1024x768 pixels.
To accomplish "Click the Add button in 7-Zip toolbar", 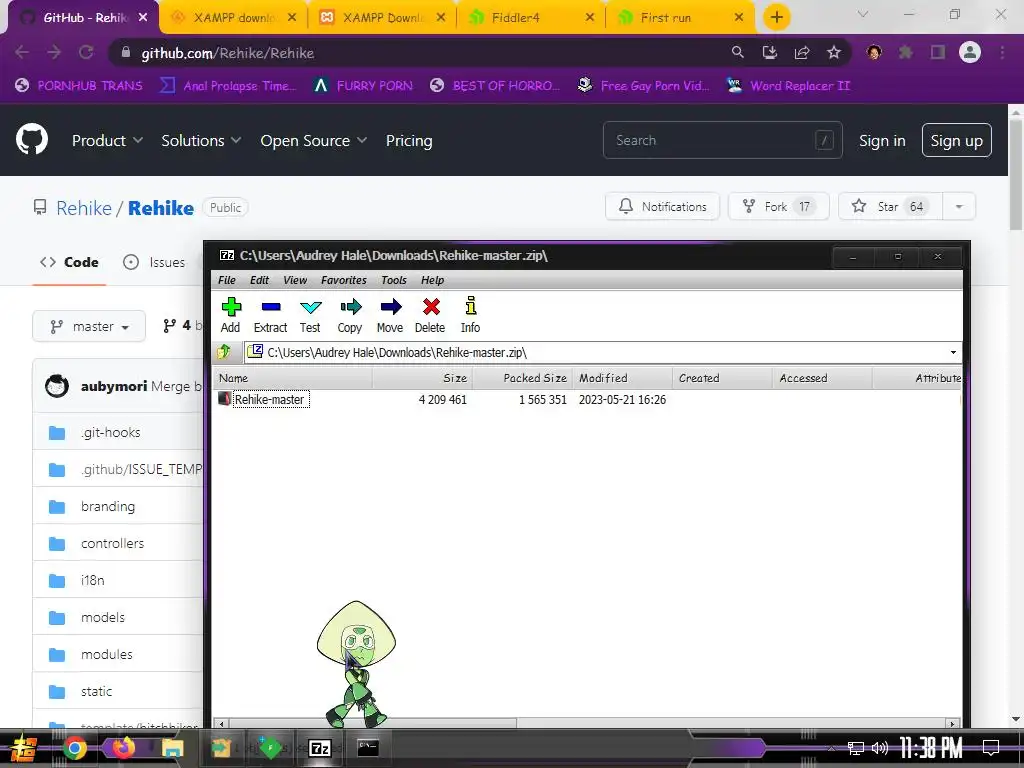I will tap(231, 315).
